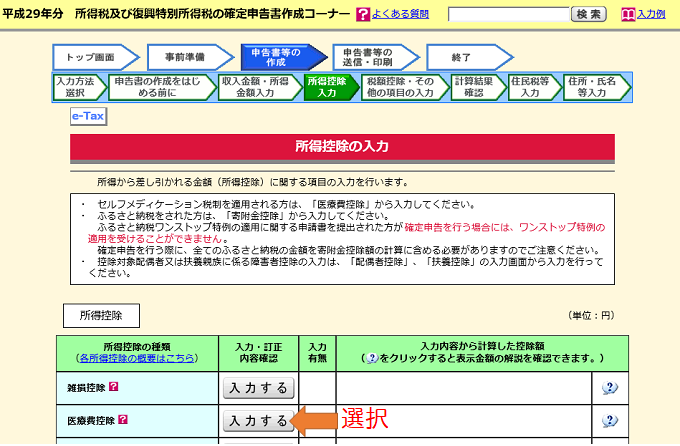Click 入力・訂正内容確認 column header
680x446 pixels.
pos(258,353)
